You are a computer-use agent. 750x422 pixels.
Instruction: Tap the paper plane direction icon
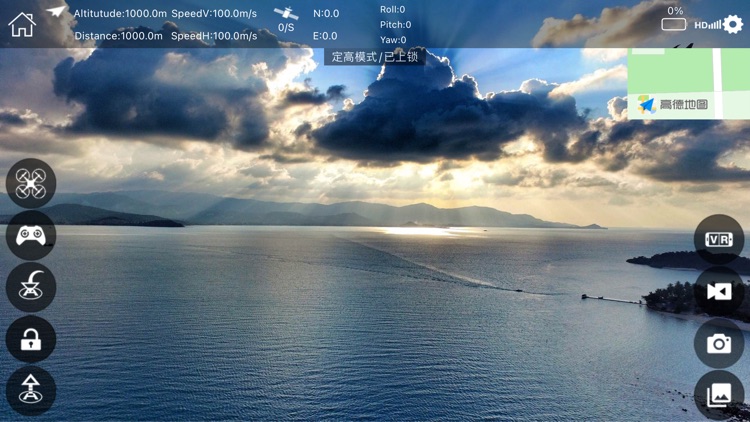point(55,11)
